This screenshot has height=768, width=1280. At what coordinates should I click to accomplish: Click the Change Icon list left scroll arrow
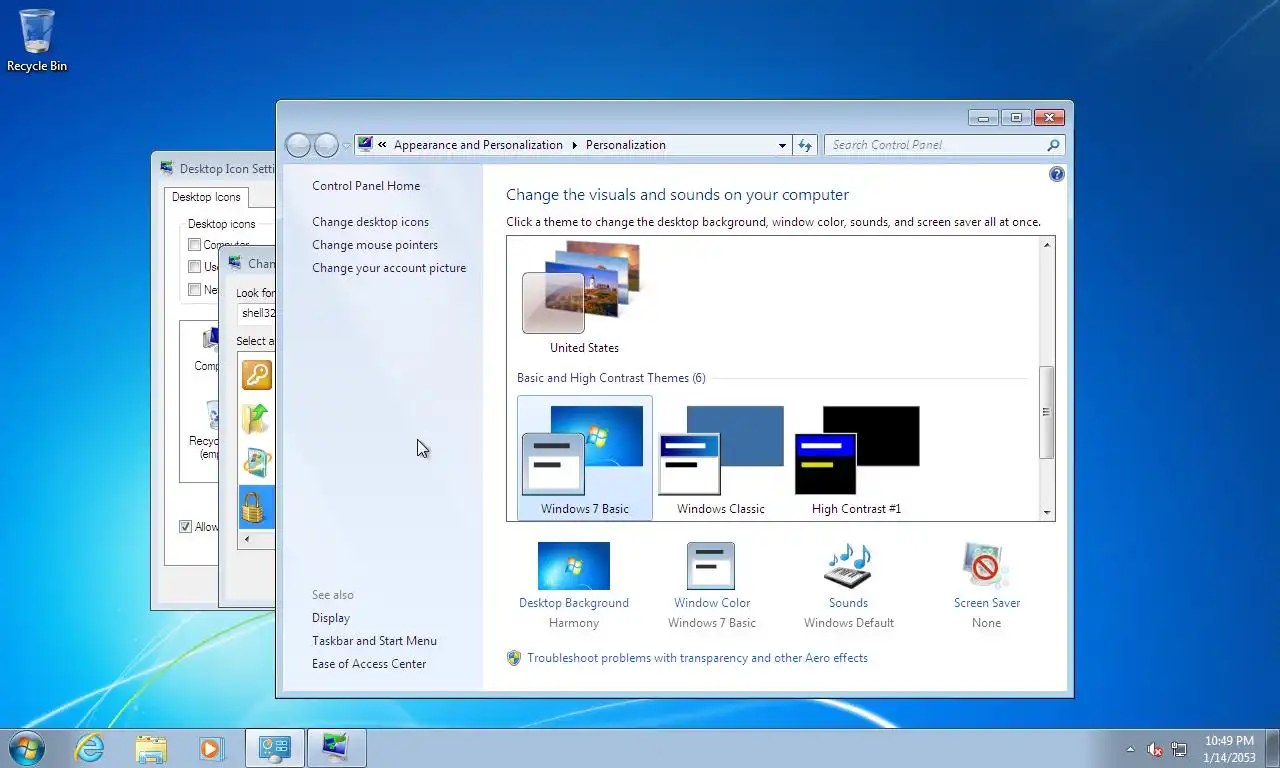246,539
